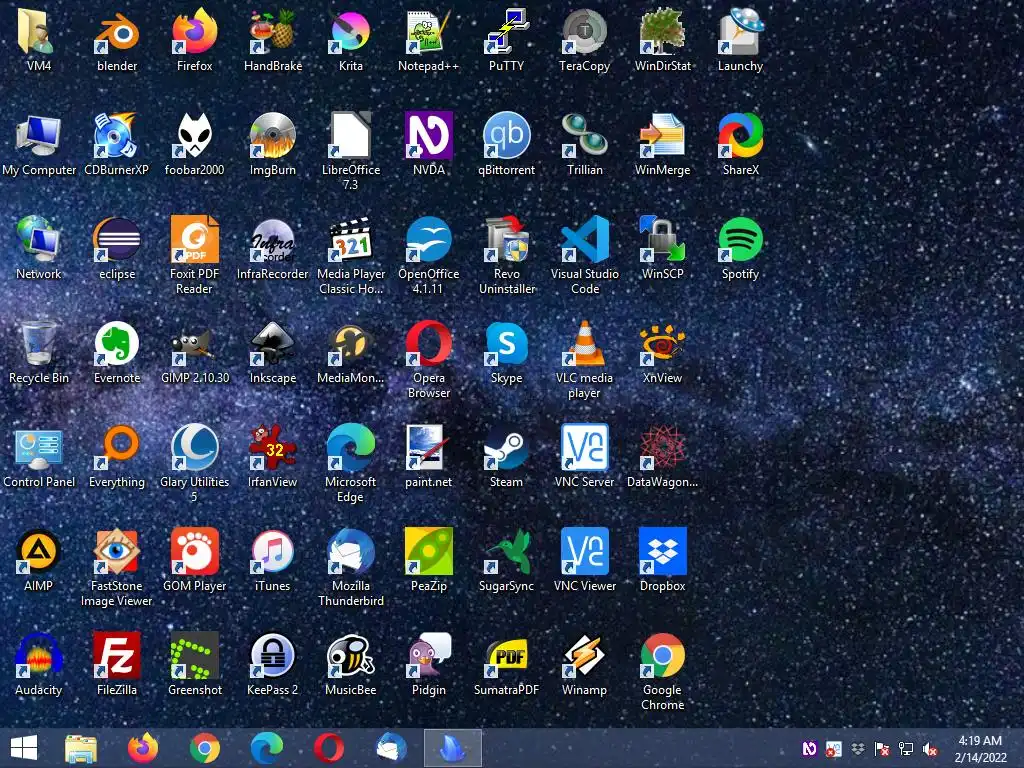Click the XnView desktop icon
The height and width of the screenshot is (768, 1024).
point(662,344)
